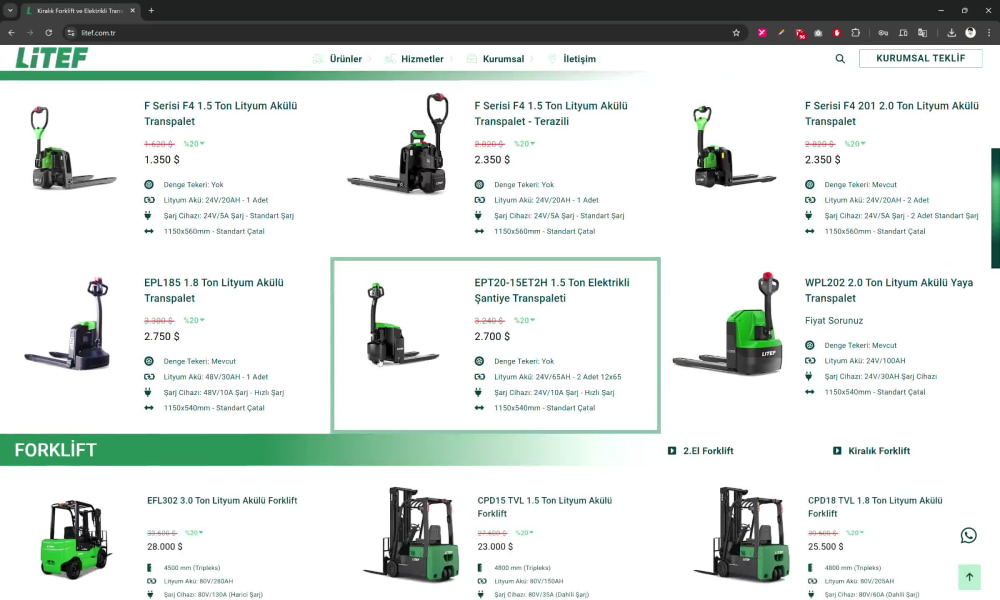Click the sidebar panel icon in browser toolbar
The height and width of the screenshot is (600, 1000).
coord(903,33)
